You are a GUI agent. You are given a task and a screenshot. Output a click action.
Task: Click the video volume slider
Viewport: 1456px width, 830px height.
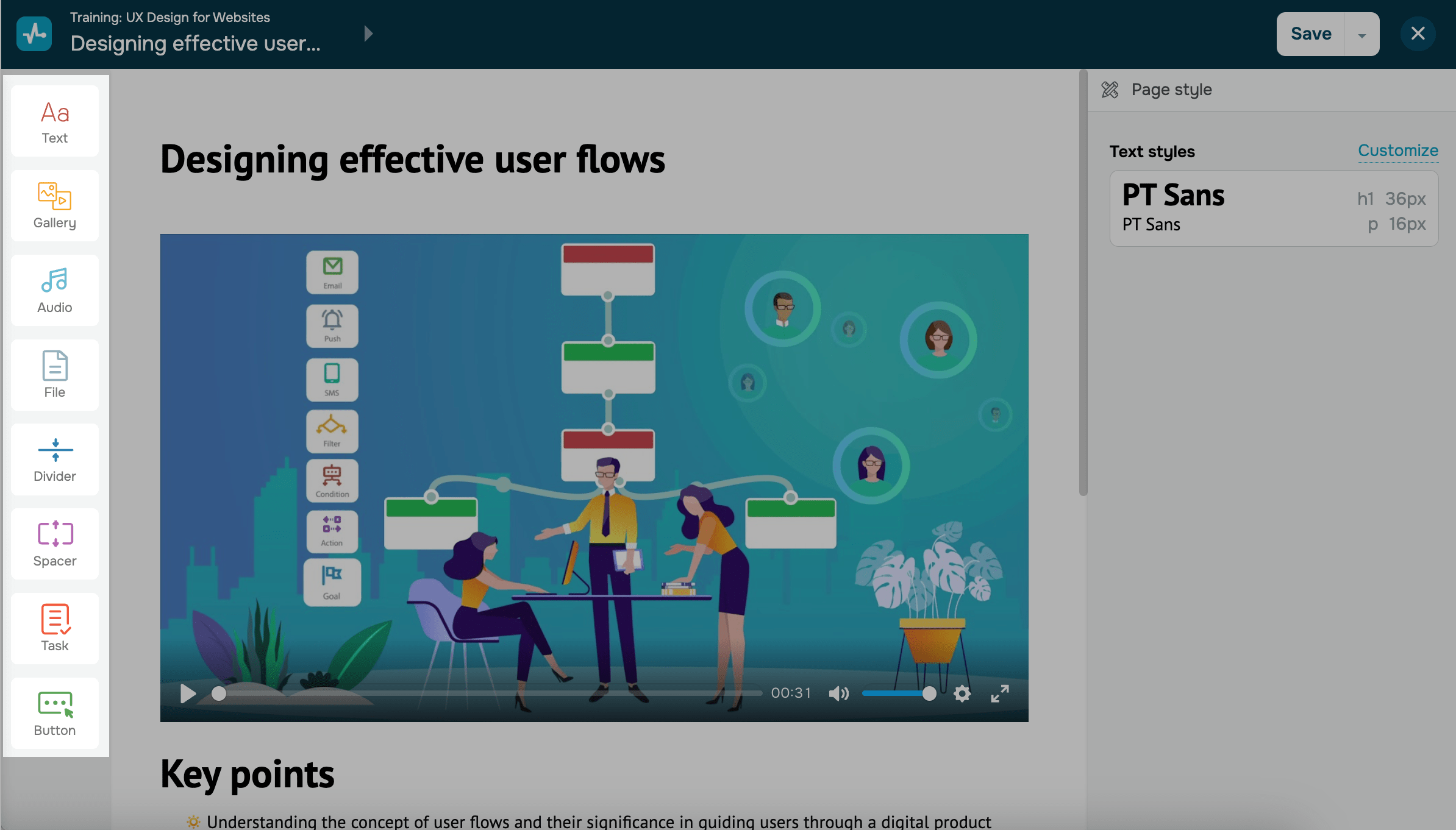click(x=899, y=693)
